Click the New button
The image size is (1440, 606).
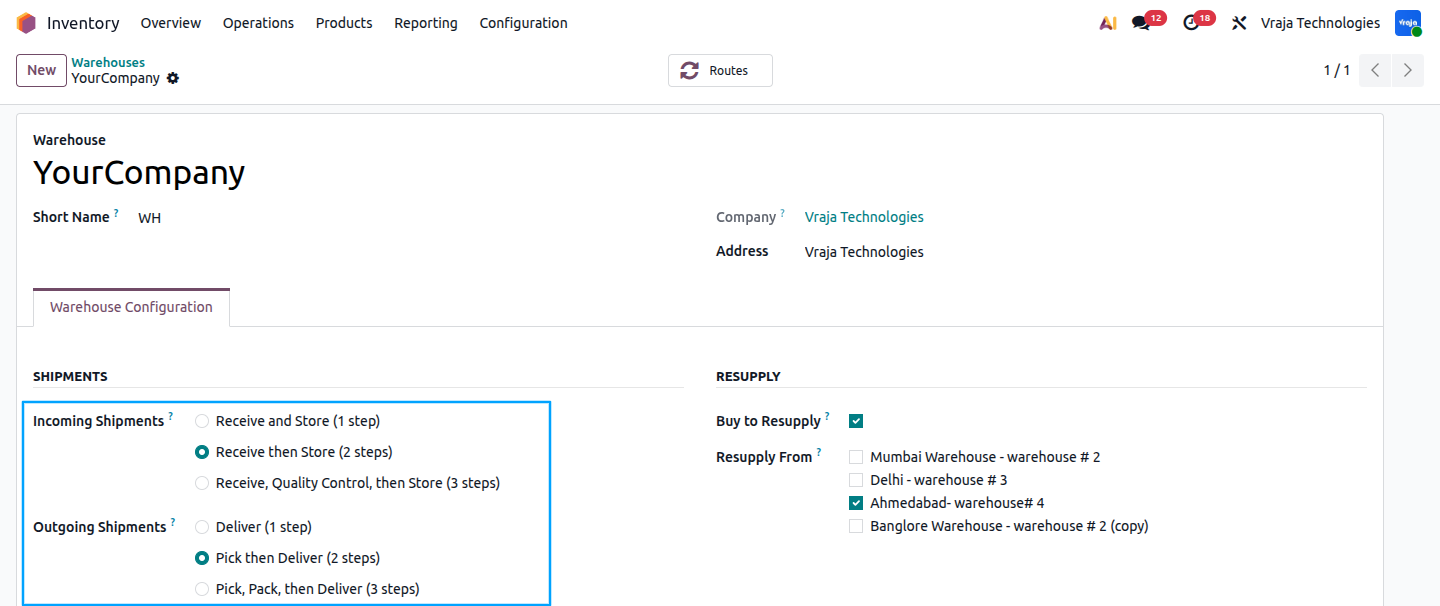(x=41, y=70)
